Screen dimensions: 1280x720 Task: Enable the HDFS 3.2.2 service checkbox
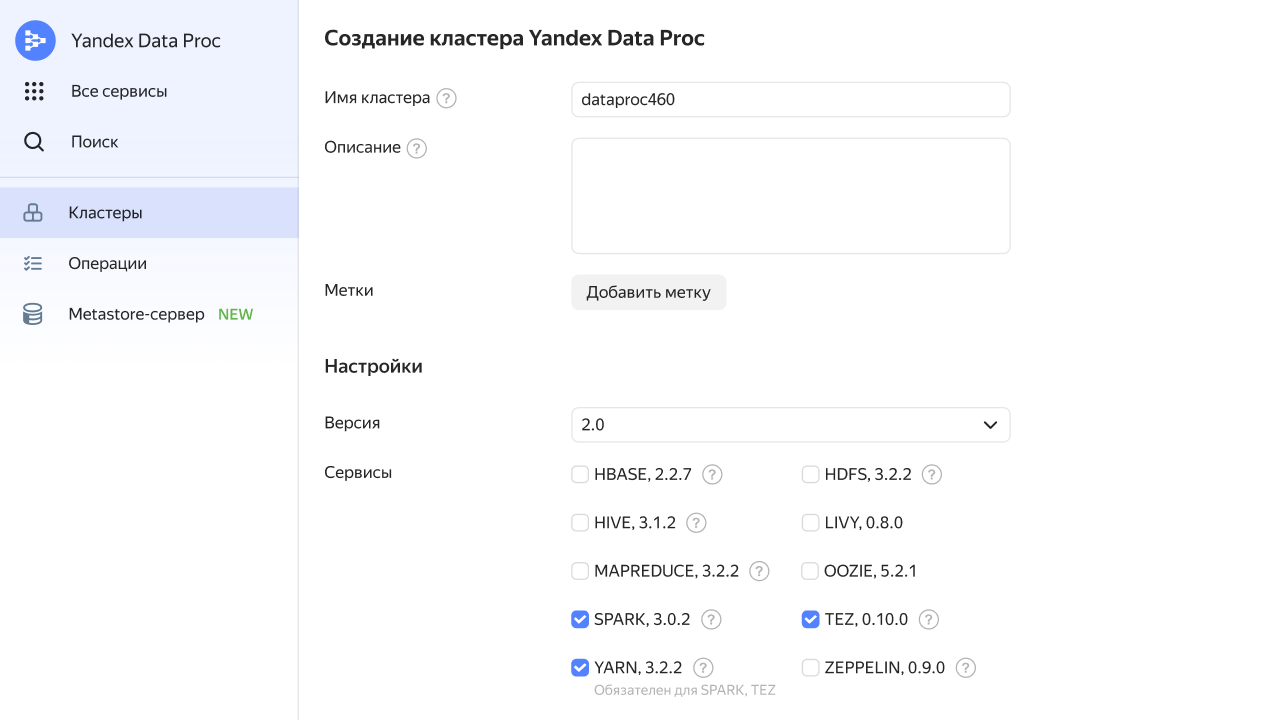811,474
